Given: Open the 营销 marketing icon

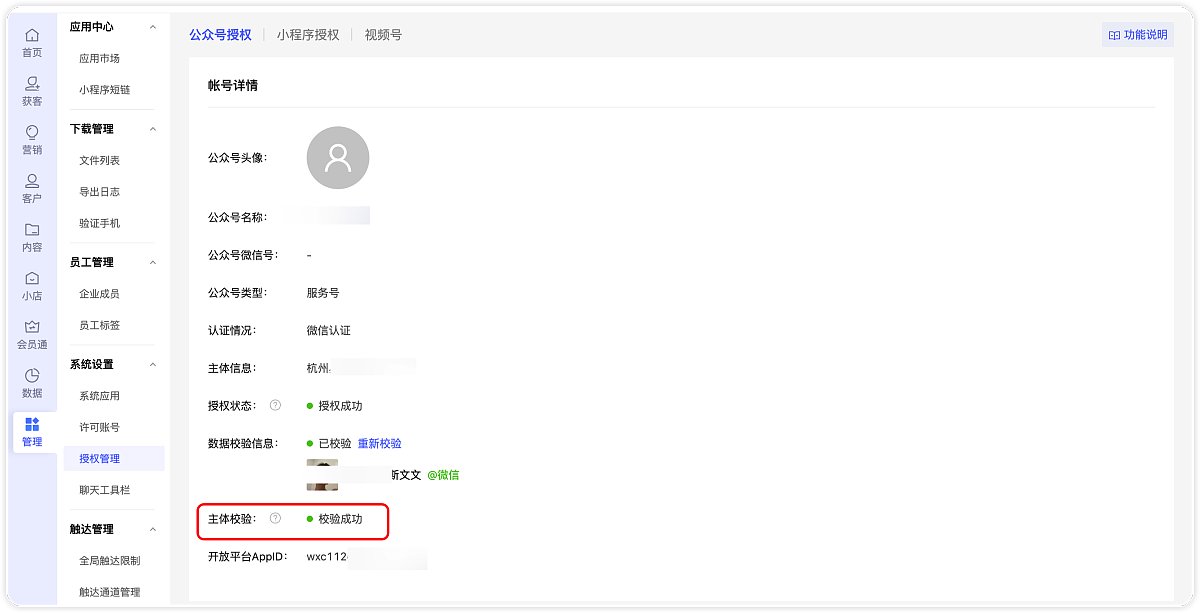Looking at the screenshot, I should coord(32,132).
